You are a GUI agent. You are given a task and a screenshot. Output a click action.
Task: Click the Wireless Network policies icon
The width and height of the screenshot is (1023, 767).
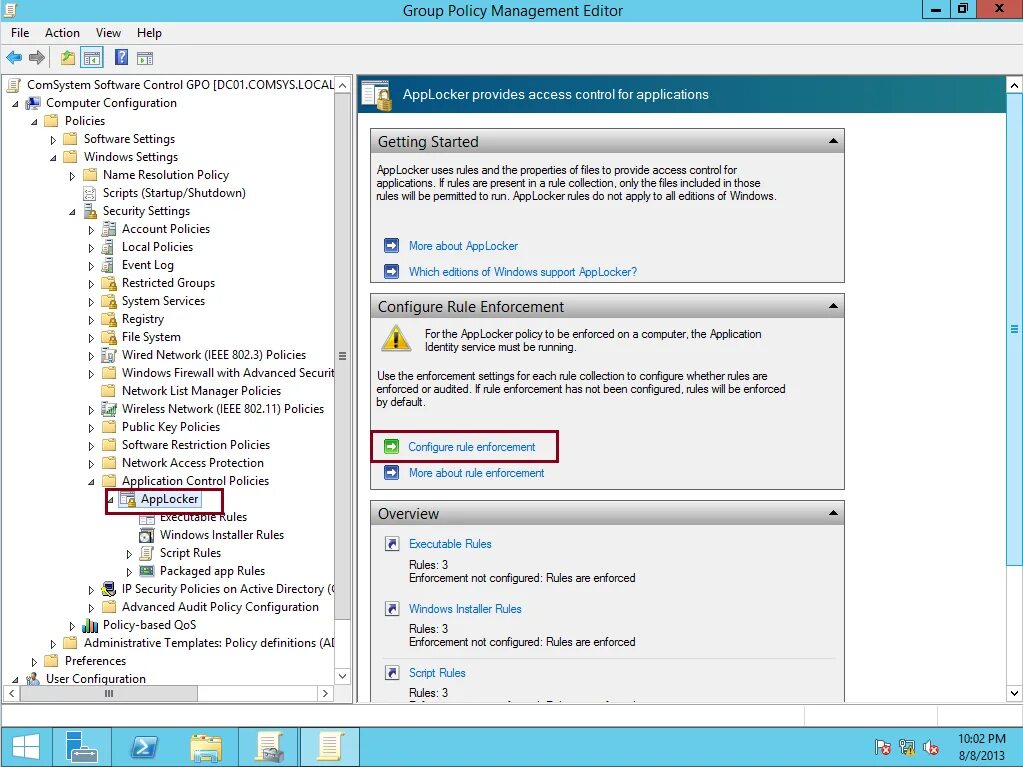coord(109,409)
